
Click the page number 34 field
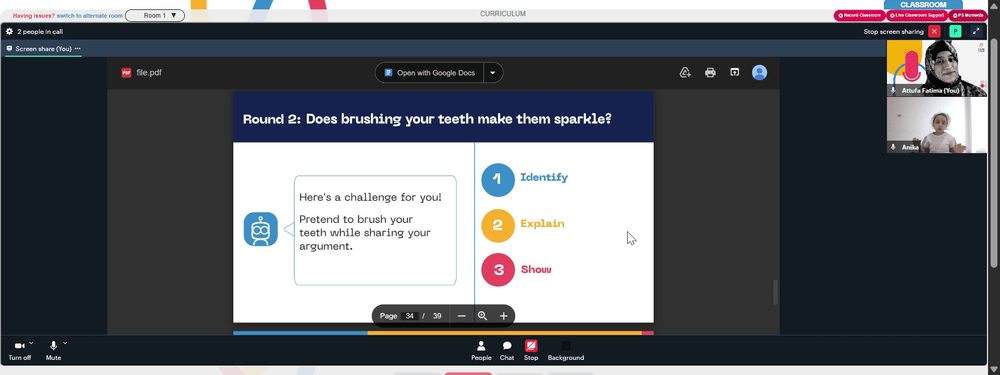pyautogui.click(x=409, y=316)
